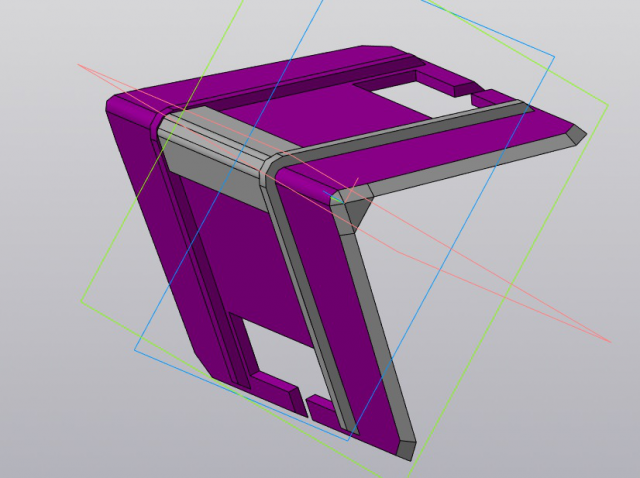The image size is (640, 478).
Task: Select the gray chamfered tip of the top panel
Action: tap(578, 134)
